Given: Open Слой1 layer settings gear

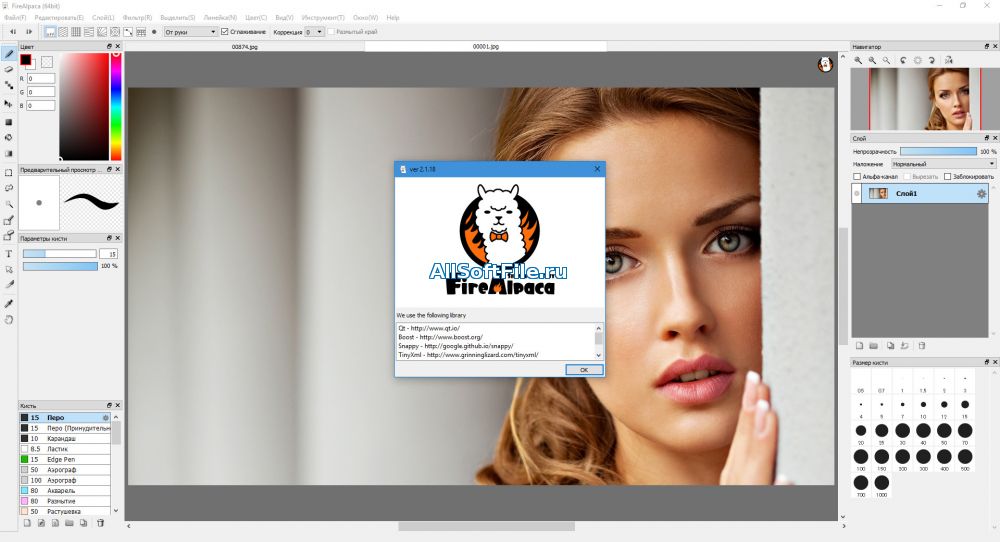Looking at the screenshot, I should [x=981, y=194].
